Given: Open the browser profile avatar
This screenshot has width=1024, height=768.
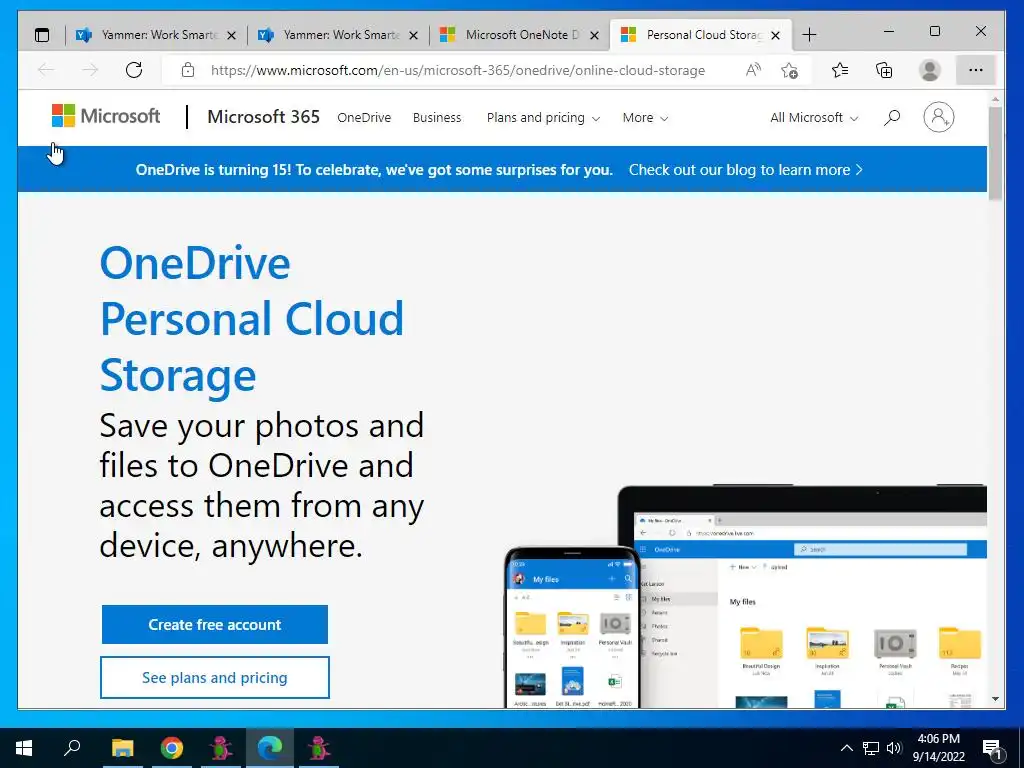Looking at the screenshot, I should point(929,70).
